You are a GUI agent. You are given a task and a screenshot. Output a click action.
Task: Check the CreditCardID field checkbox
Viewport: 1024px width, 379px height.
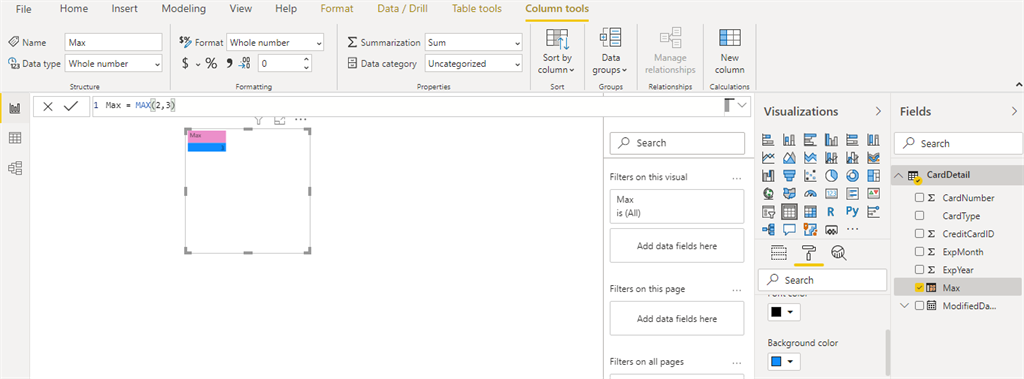pyautogui.click(x=920, y=234)
